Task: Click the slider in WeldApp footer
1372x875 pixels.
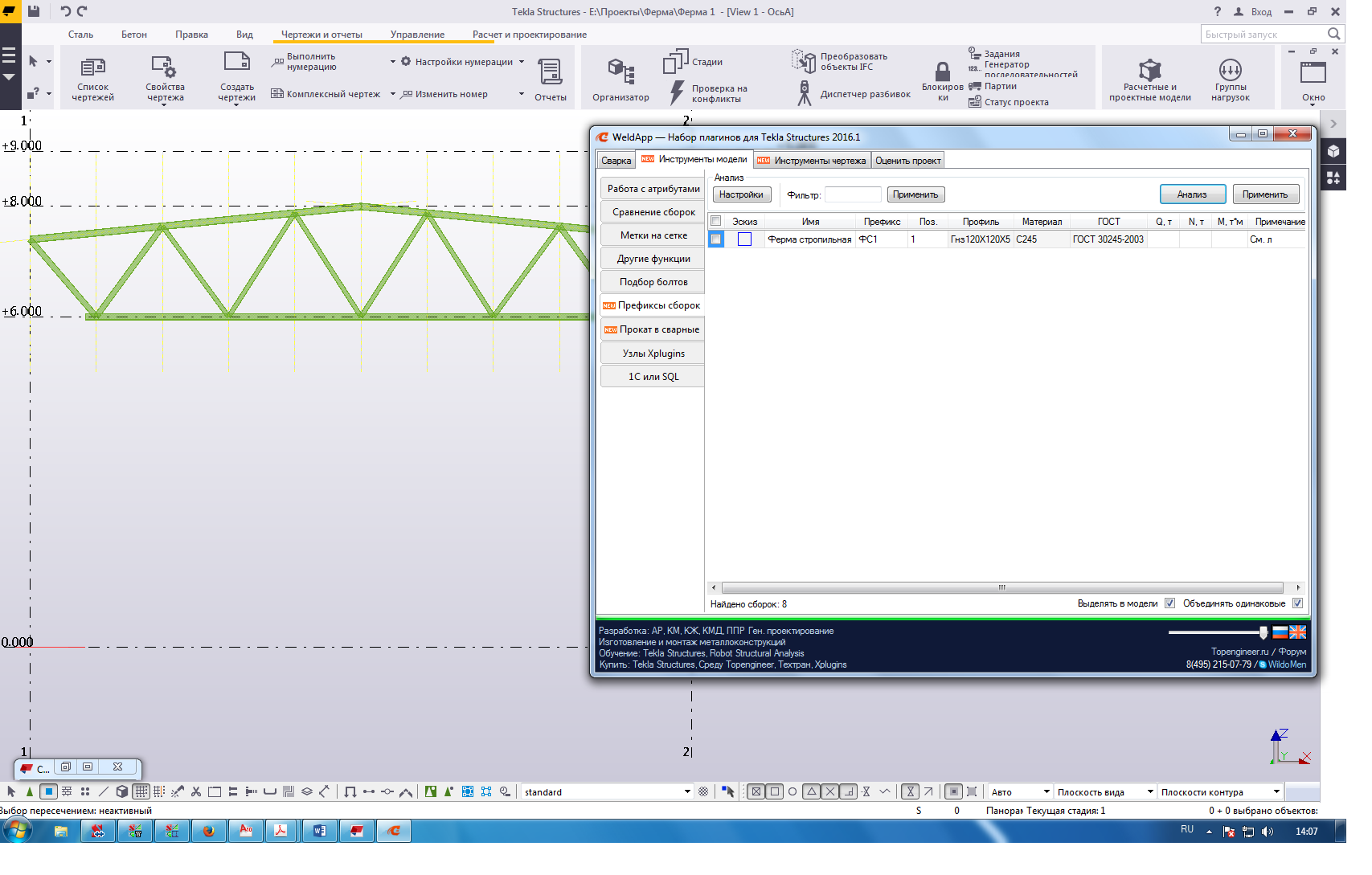Action: coord(1263,632)
